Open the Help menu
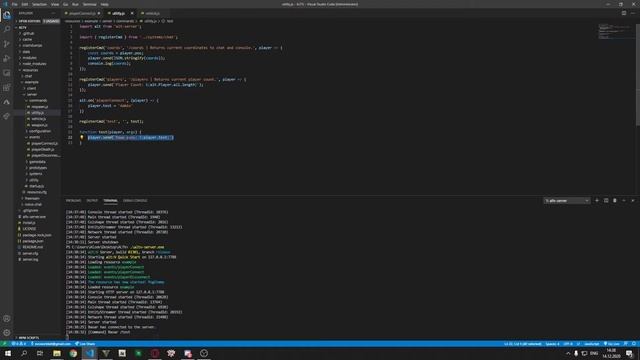 (104, 4)
